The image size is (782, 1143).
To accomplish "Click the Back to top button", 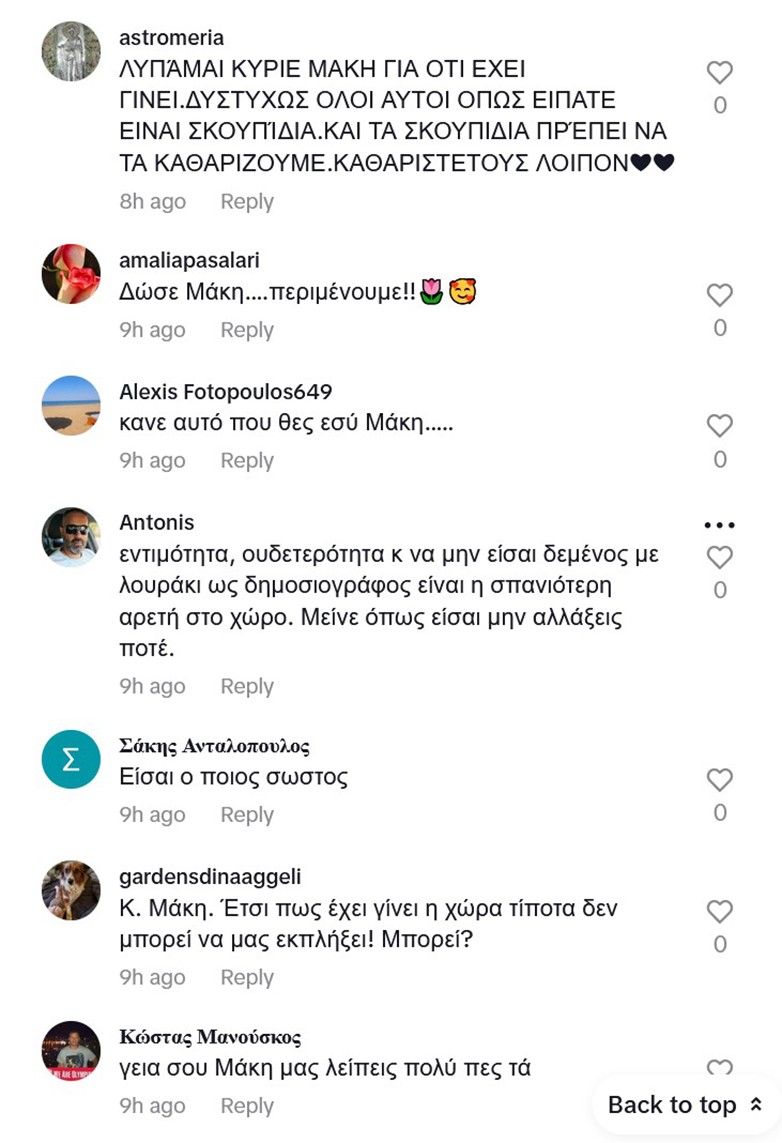I will 685,1105.
